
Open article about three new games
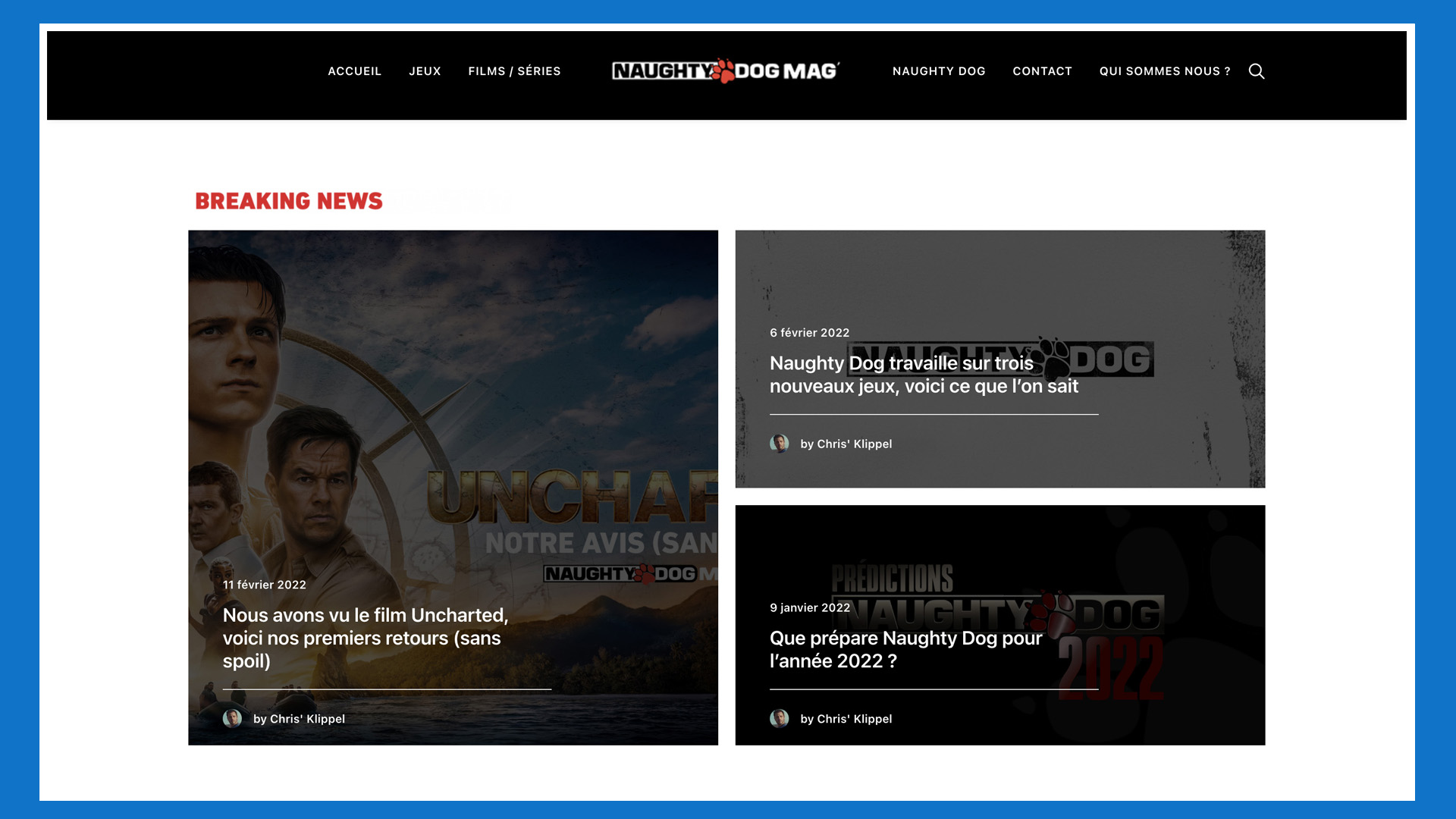[x=923, y=375]
